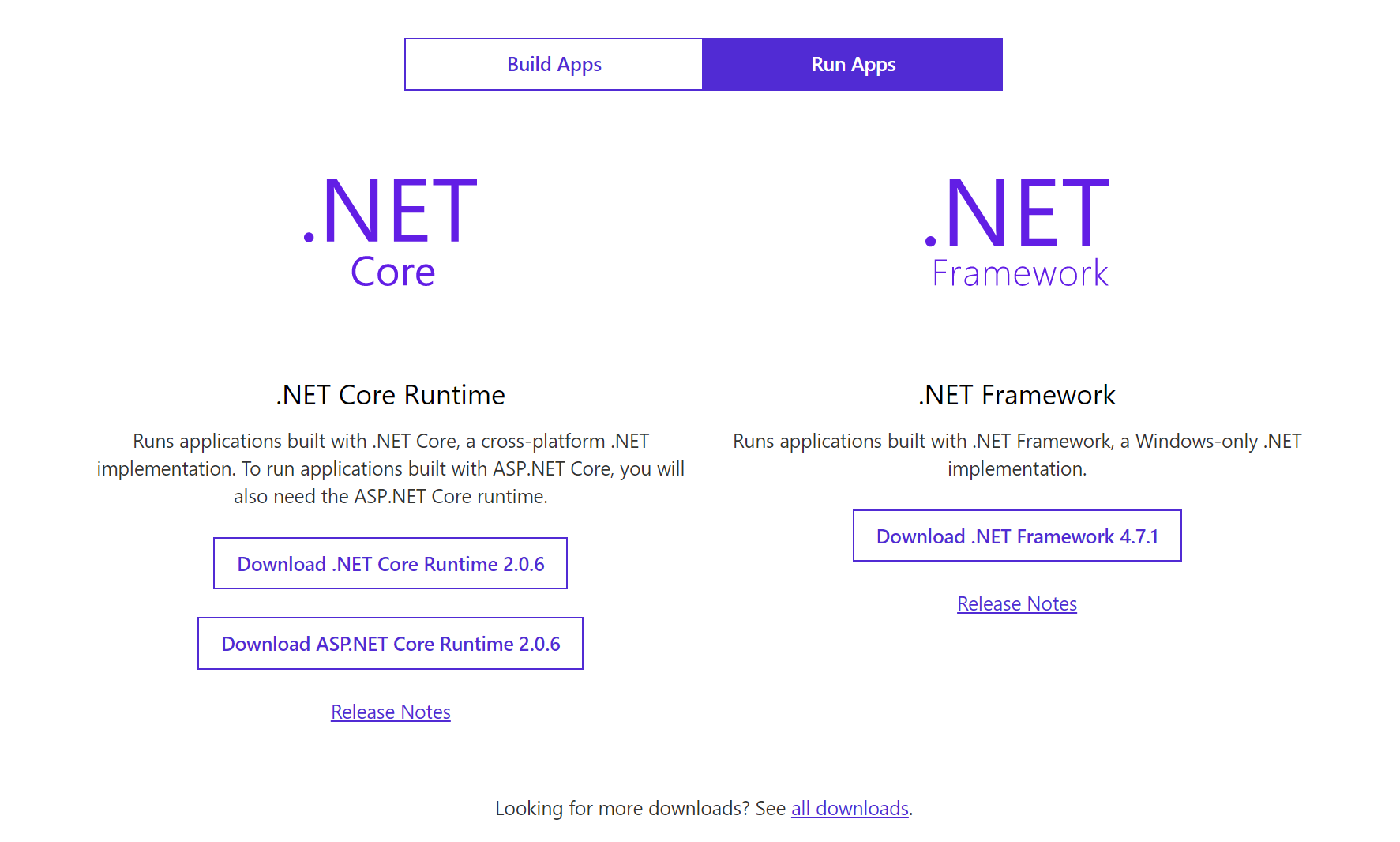View release notes under ASP.NET Core downloads
Image resolution: width=1400 pixels, height=842 pixels.
[390, 711]
